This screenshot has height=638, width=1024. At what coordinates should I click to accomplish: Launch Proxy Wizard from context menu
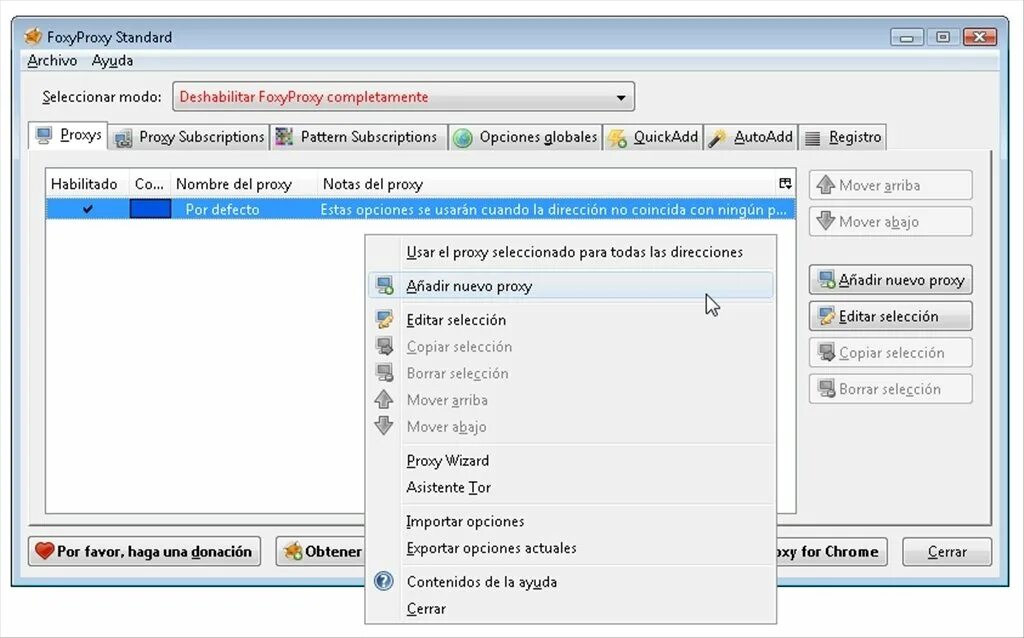pos(571,460)
